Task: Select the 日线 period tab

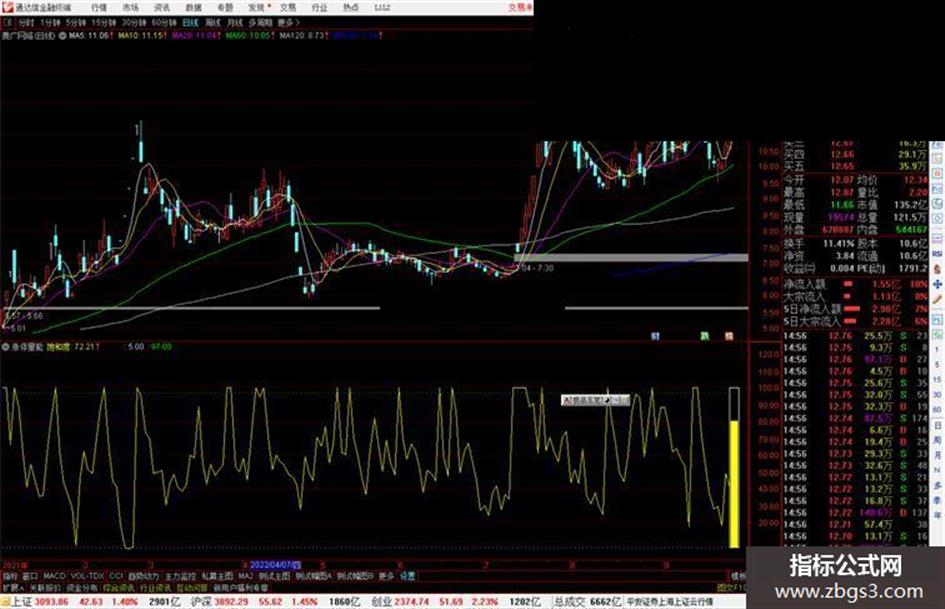Action: coord(190,22)
